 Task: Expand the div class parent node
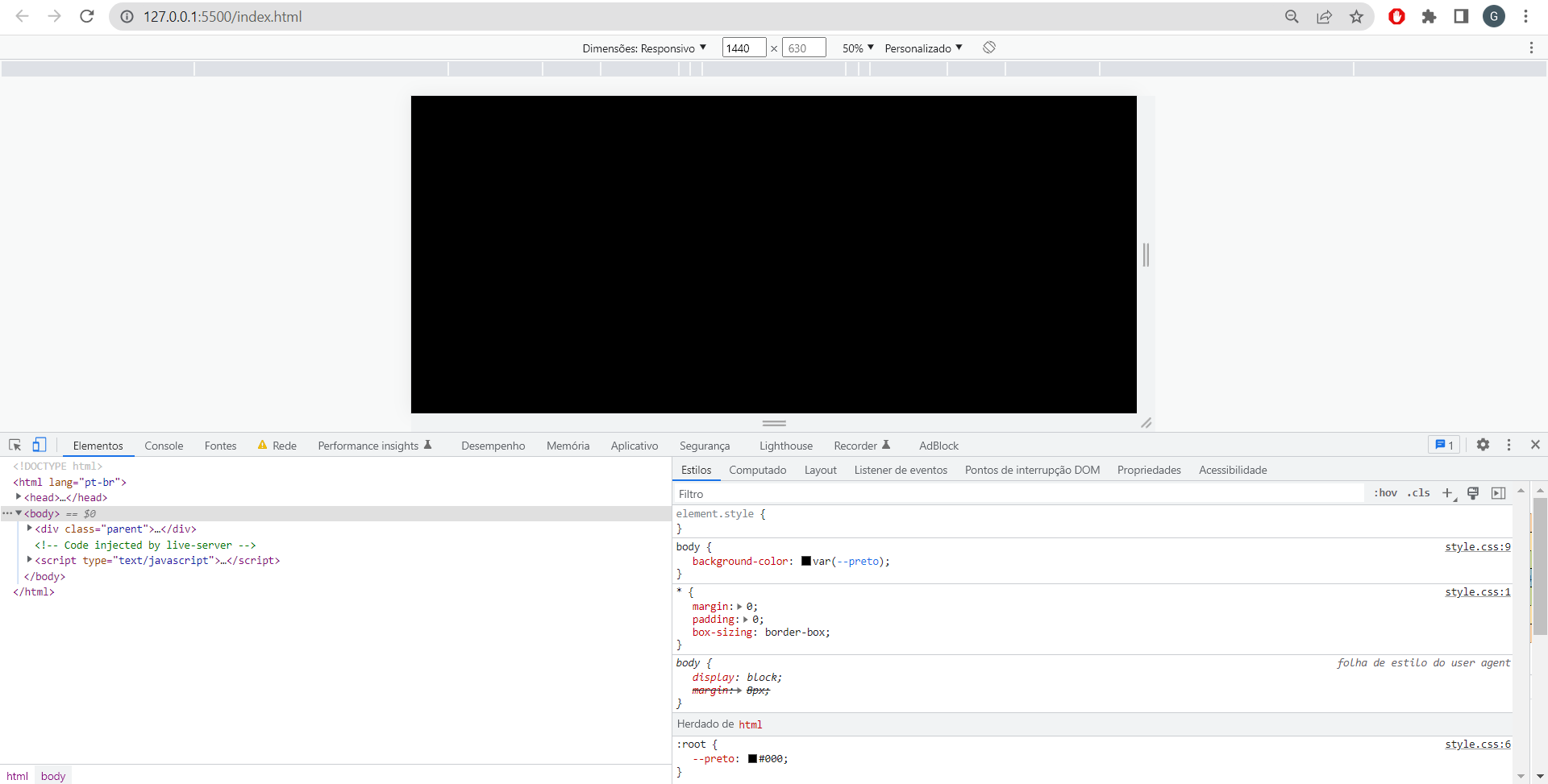(x=30, y=529)
